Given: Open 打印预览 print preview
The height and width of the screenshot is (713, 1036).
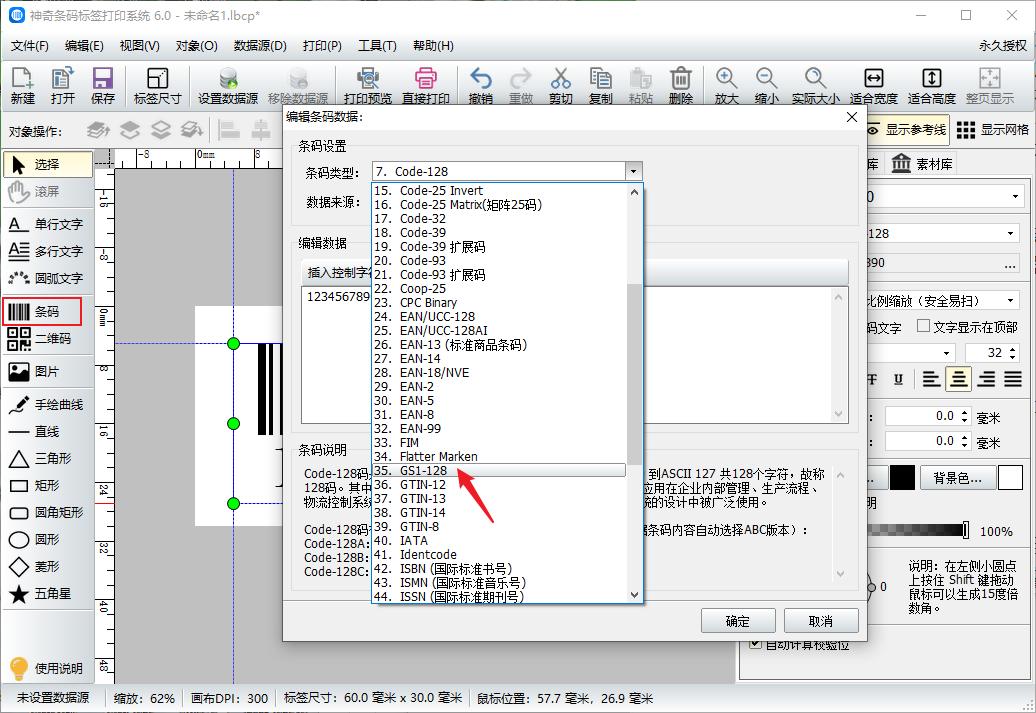Looking at the screenshot, I should pyautogui.click(x=369, y=84).
